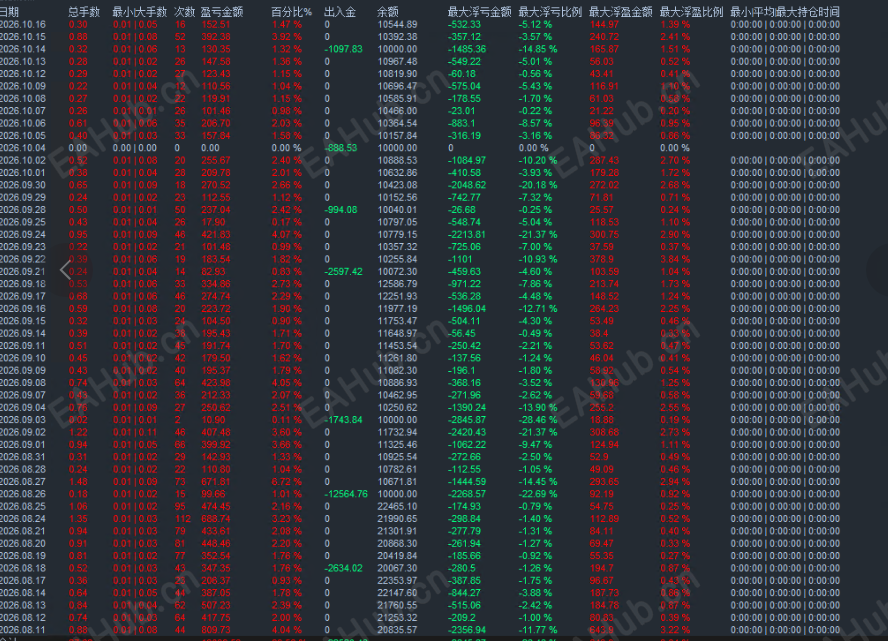The image size is (888, 641).
Task: Select the 2026.09.03 date row
Action: 420,420
